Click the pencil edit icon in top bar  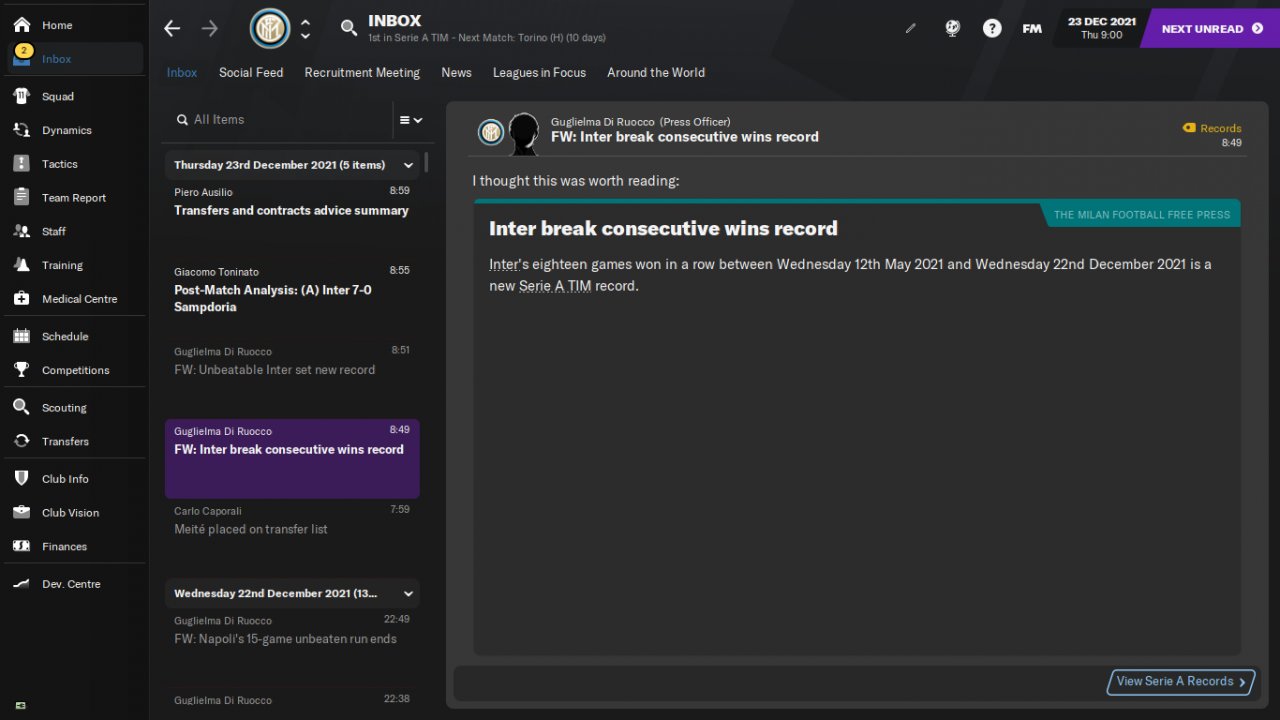(x=910, y=29)
